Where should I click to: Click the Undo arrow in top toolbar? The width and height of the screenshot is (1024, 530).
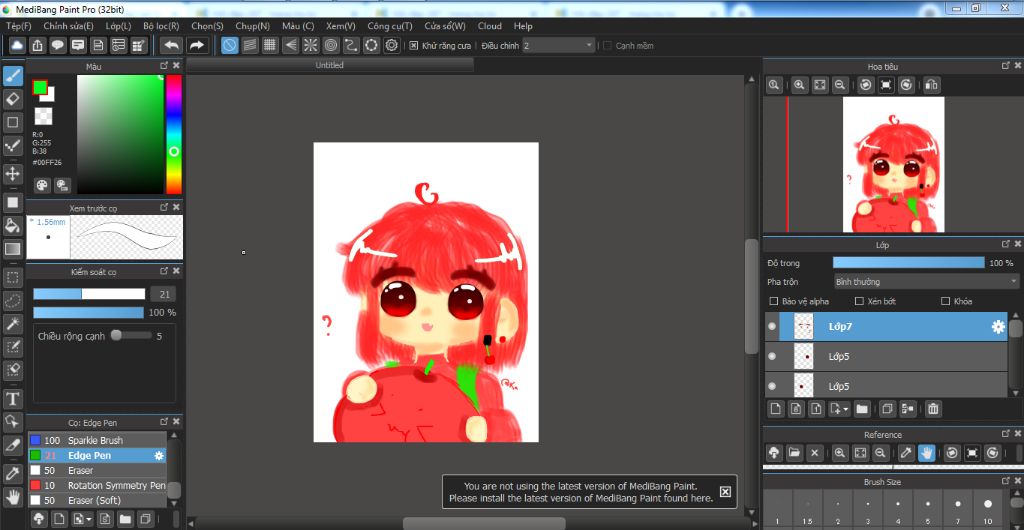pyautogui.click(x=172, y=45)
